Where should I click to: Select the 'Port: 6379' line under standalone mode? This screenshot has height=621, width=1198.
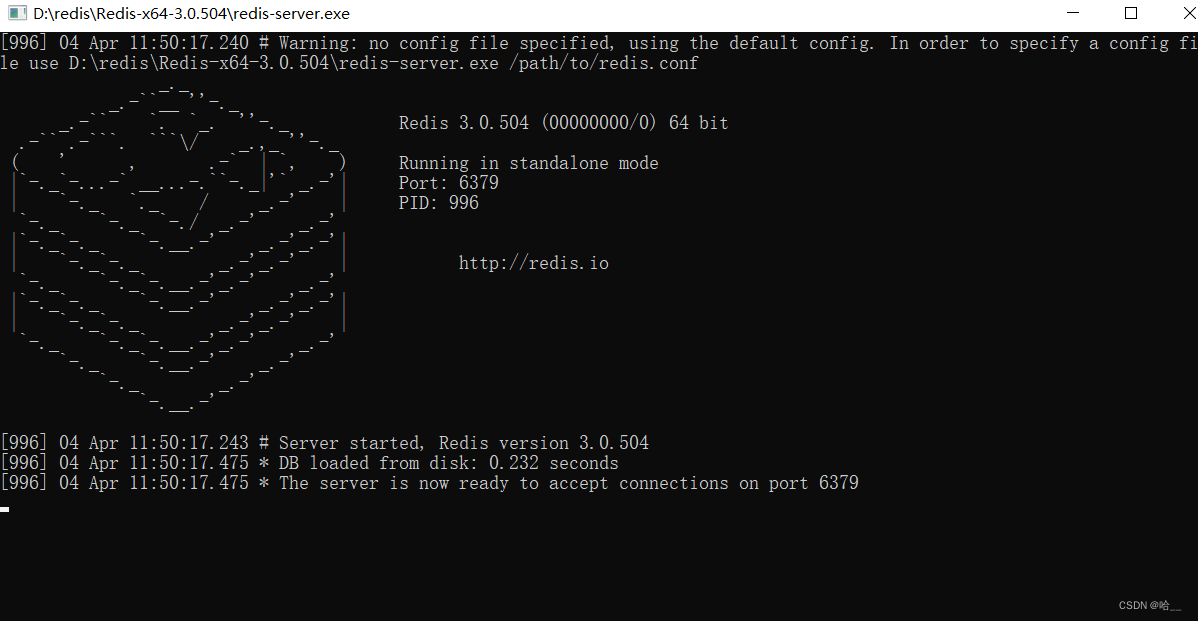click(448, 183)
